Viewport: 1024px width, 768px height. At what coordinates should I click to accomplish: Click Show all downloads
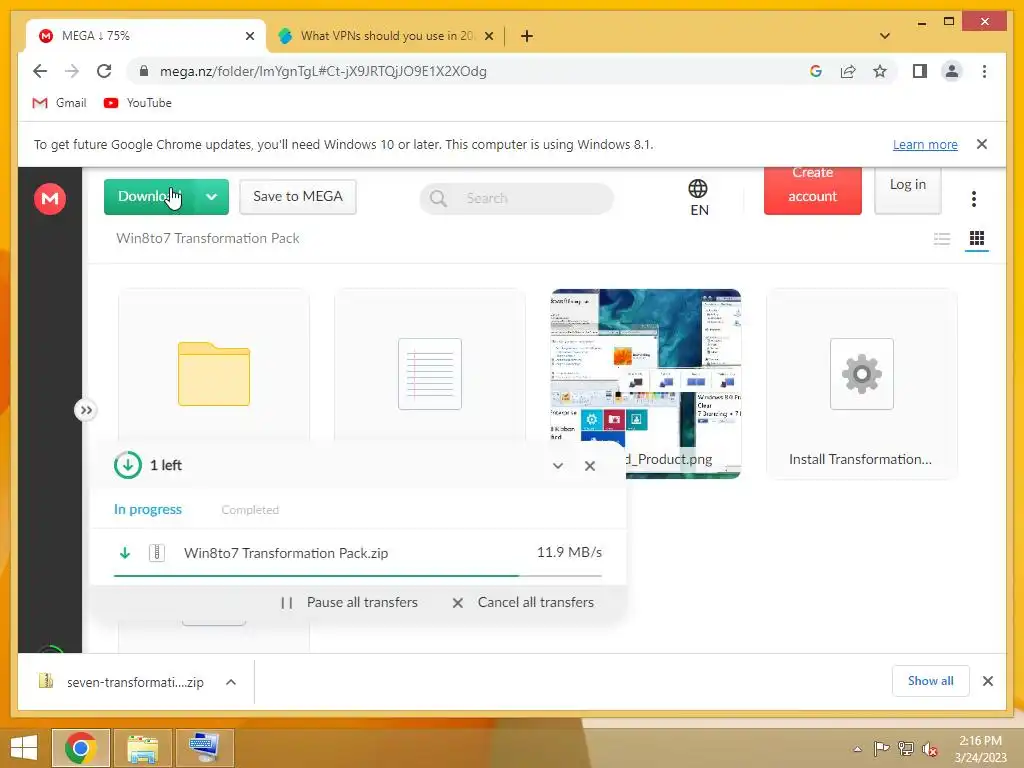pos(930,681)
